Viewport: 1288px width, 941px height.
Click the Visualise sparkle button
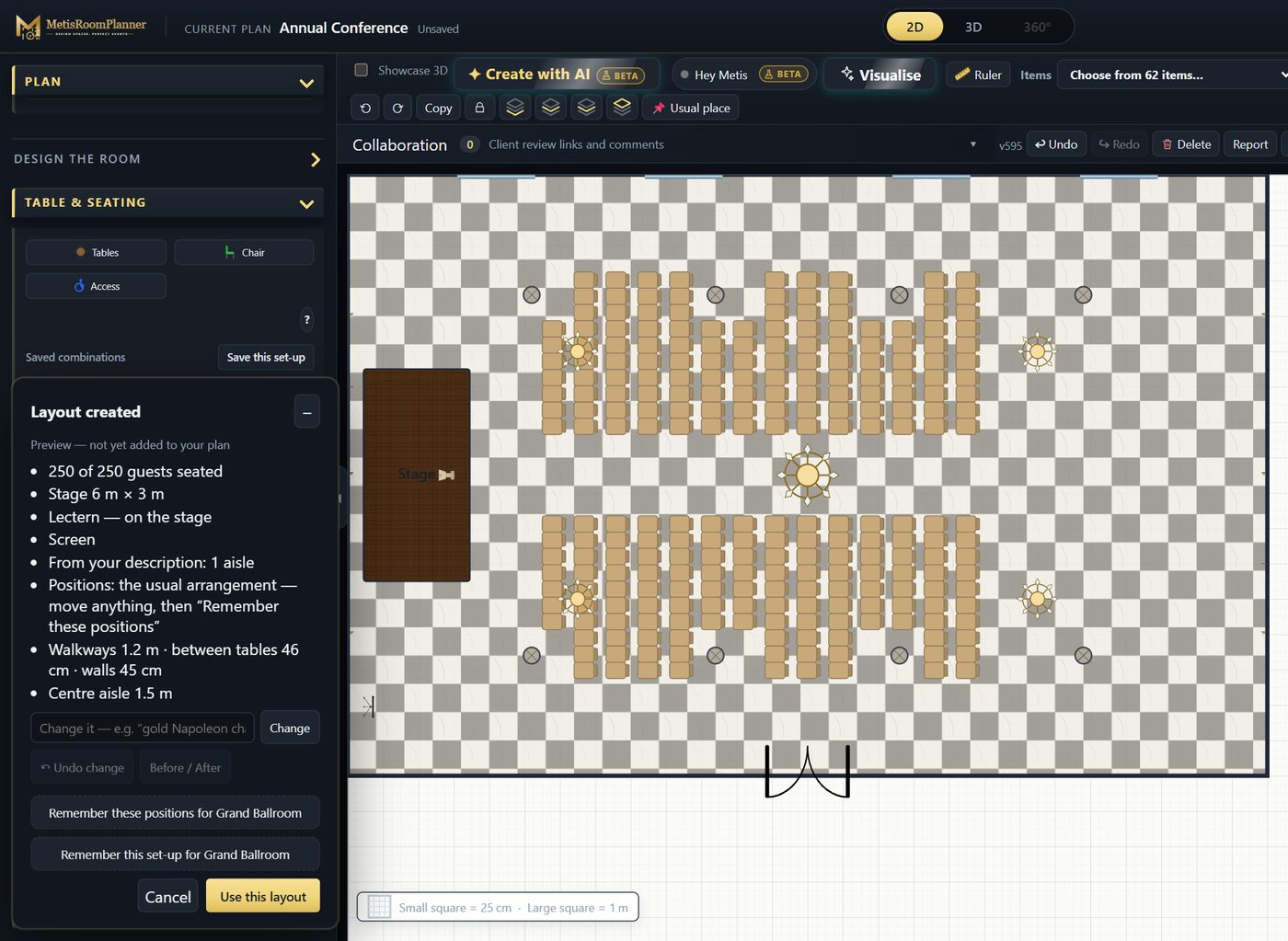[x=880, y=75]
